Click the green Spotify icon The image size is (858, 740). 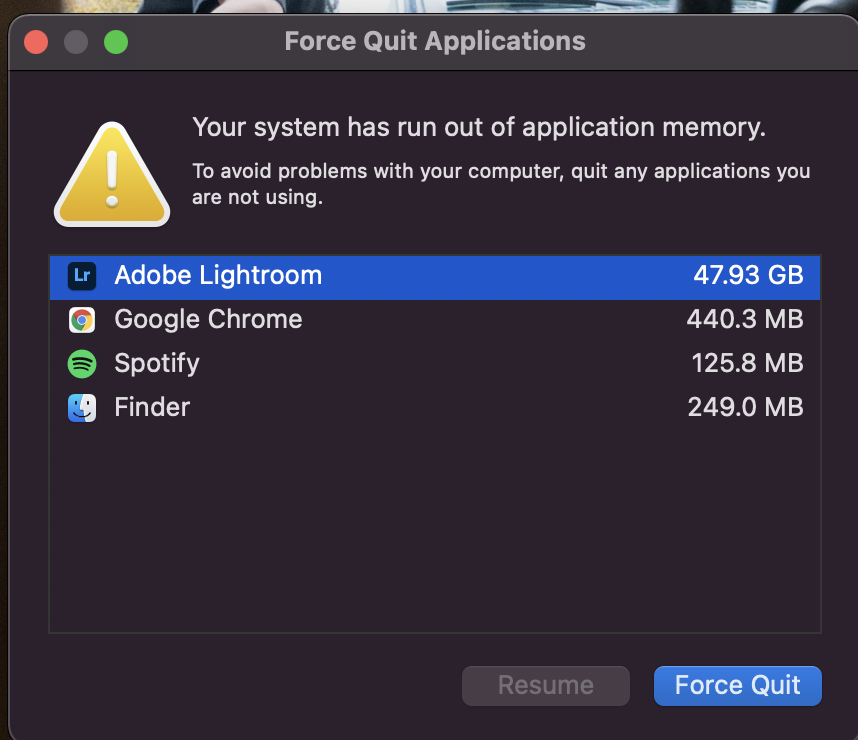82,364
